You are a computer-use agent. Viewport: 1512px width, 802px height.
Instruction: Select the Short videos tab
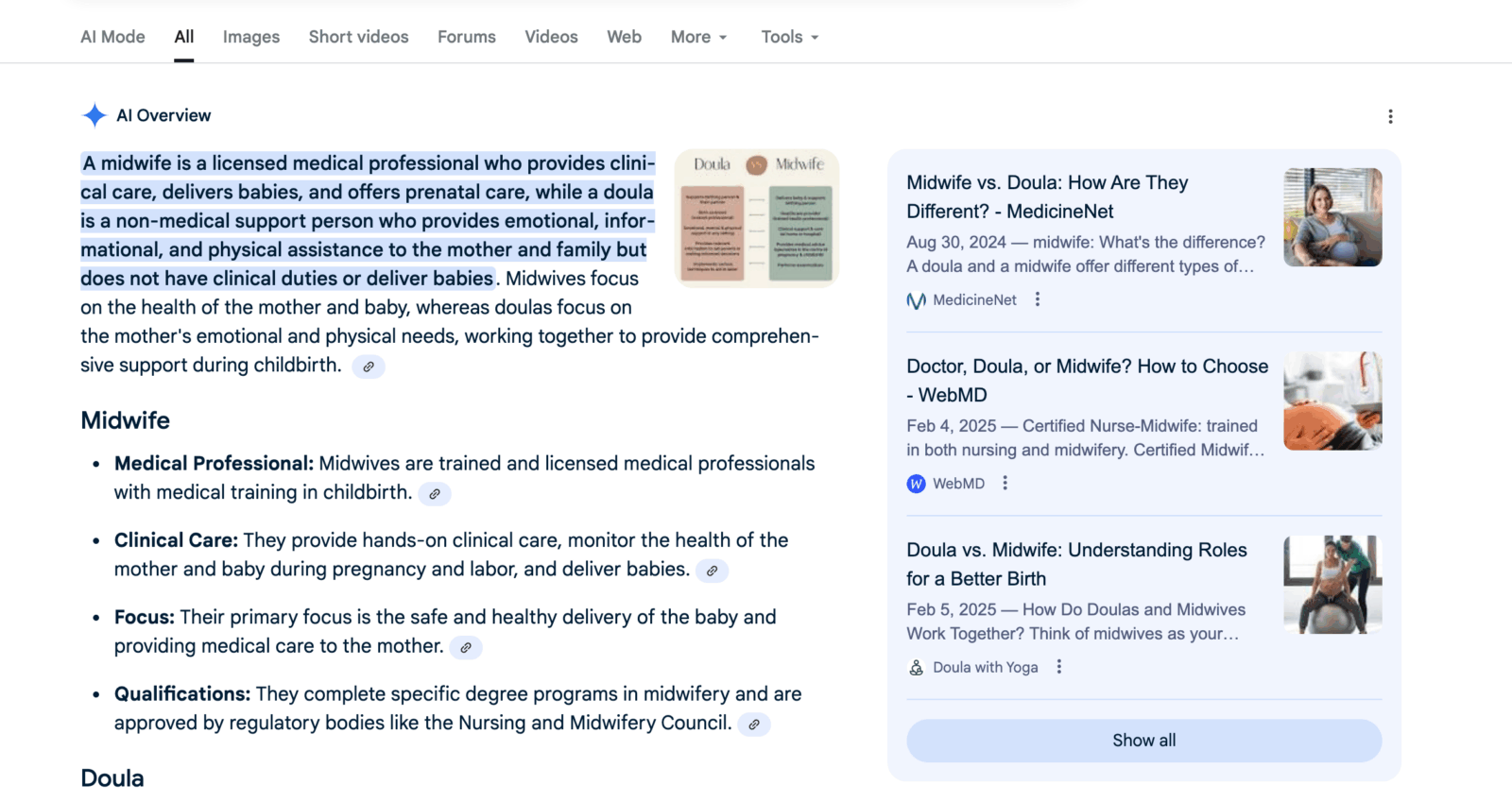358,37
